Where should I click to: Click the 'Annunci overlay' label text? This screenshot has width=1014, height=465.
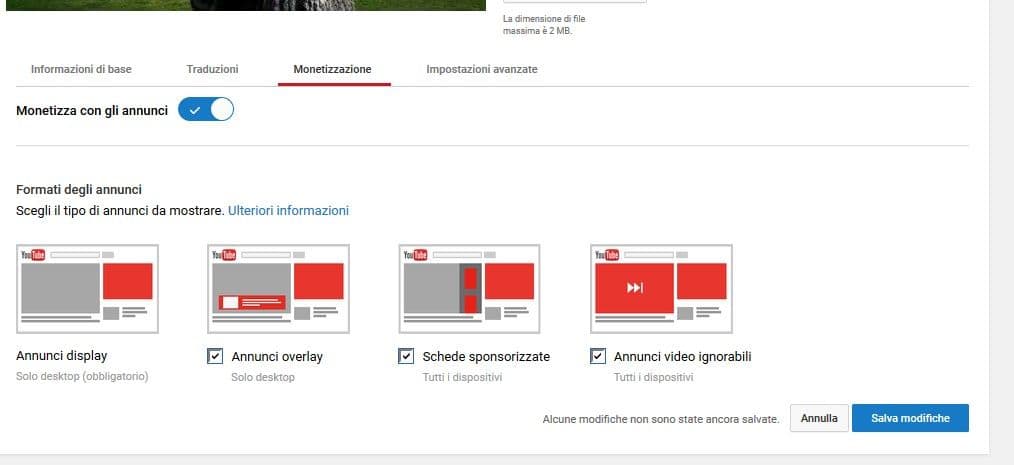tap(277, 356)
